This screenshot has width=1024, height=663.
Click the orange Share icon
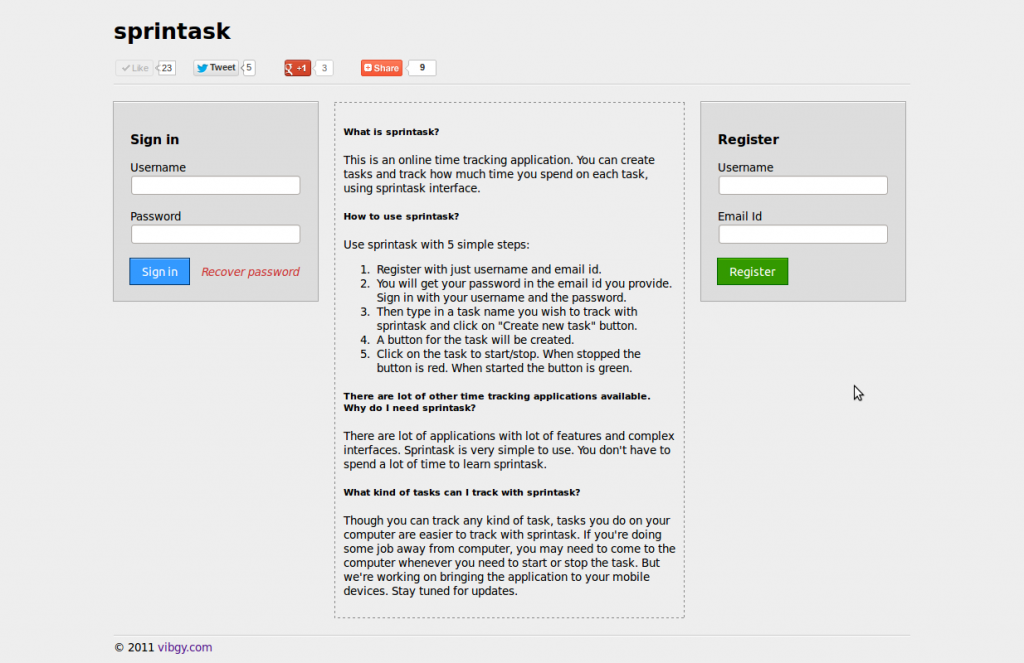(368, 68)
